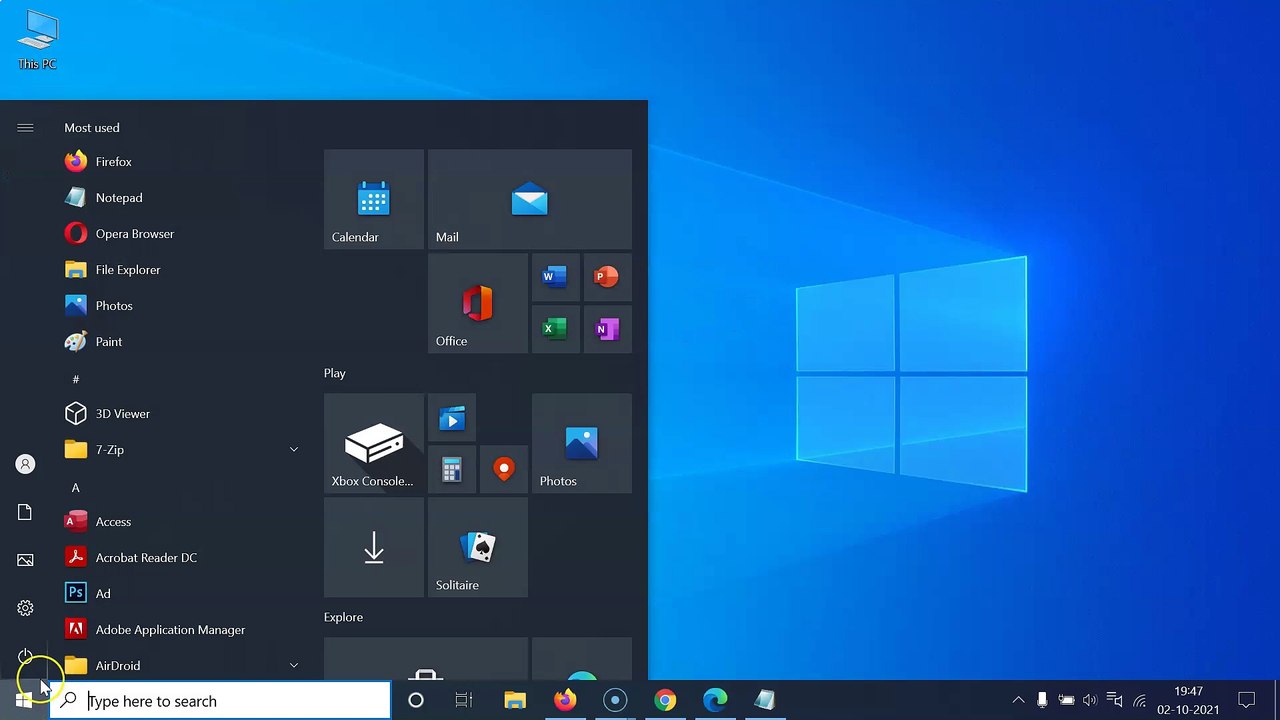Click the Windows Start button
Viewport: 1280px width, 720px height.
coord(24,700)
